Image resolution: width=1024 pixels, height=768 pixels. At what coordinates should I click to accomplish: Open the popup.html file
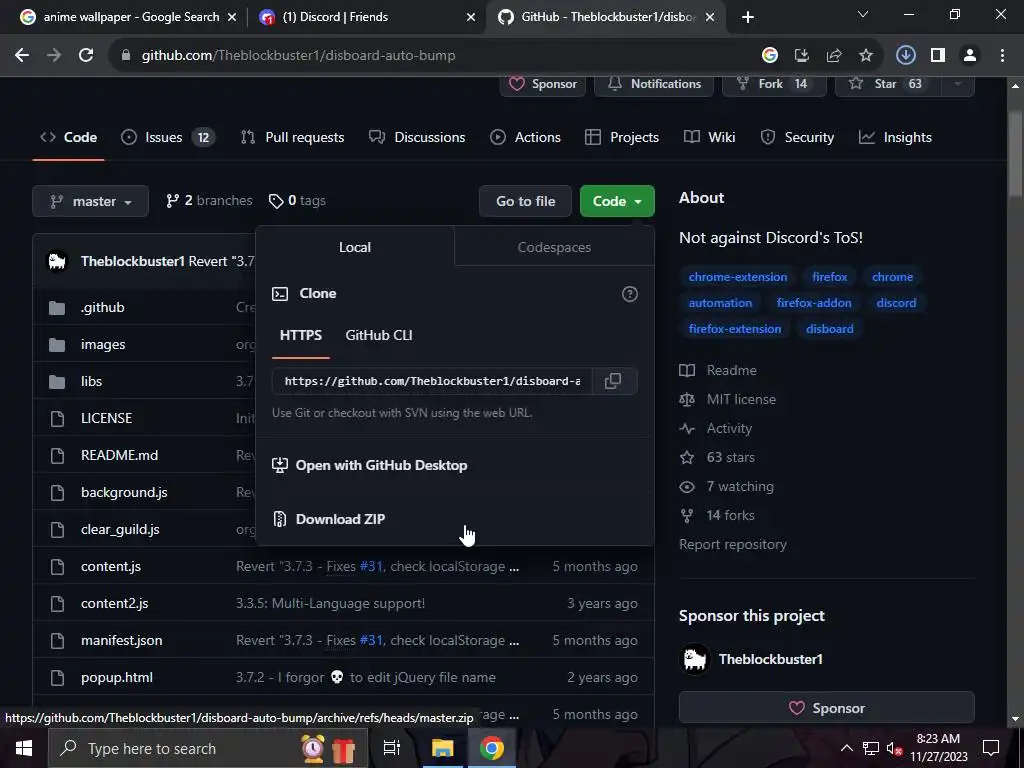click(x=117, y=677)
